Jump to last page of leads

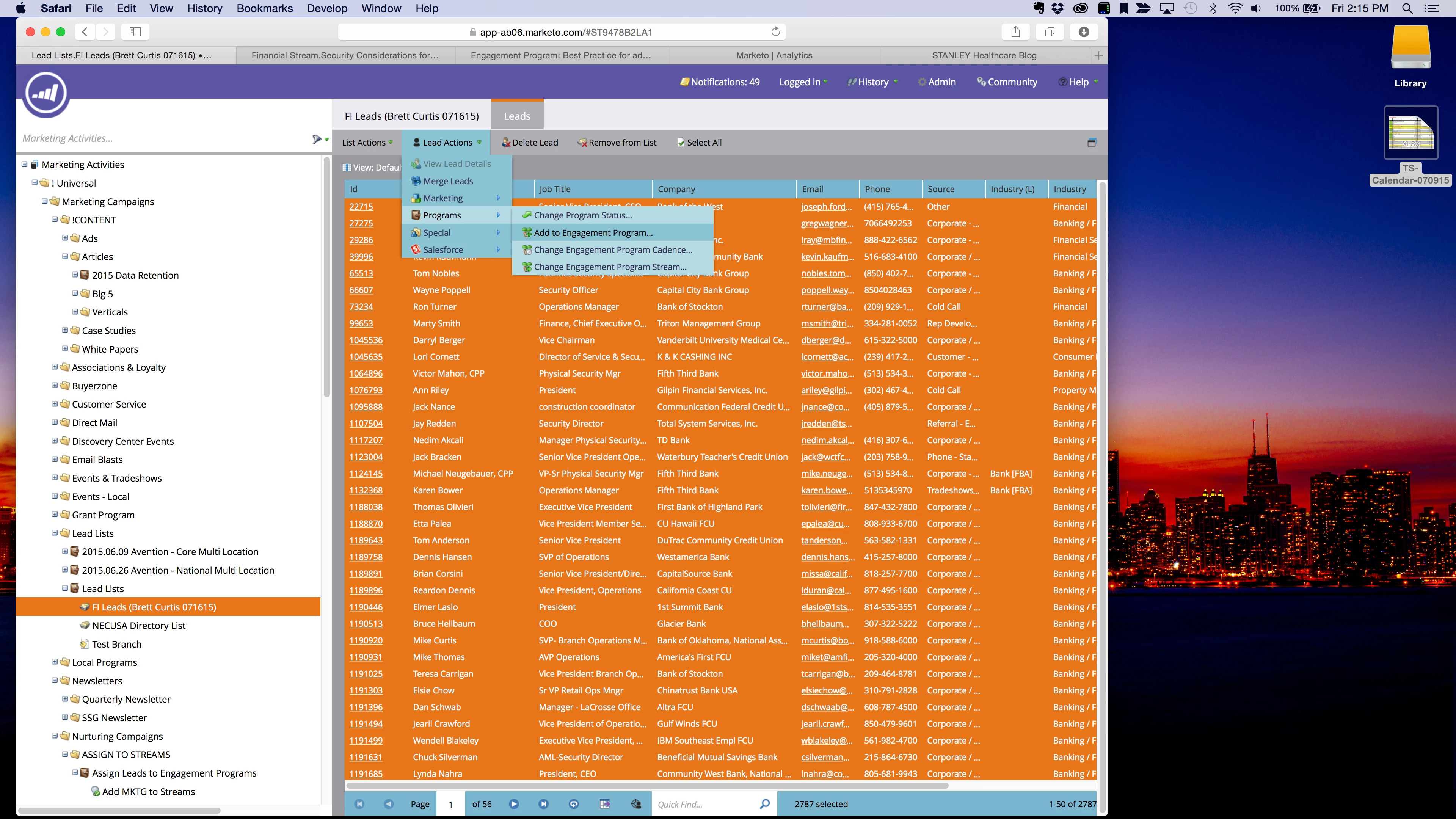[543, 804]
